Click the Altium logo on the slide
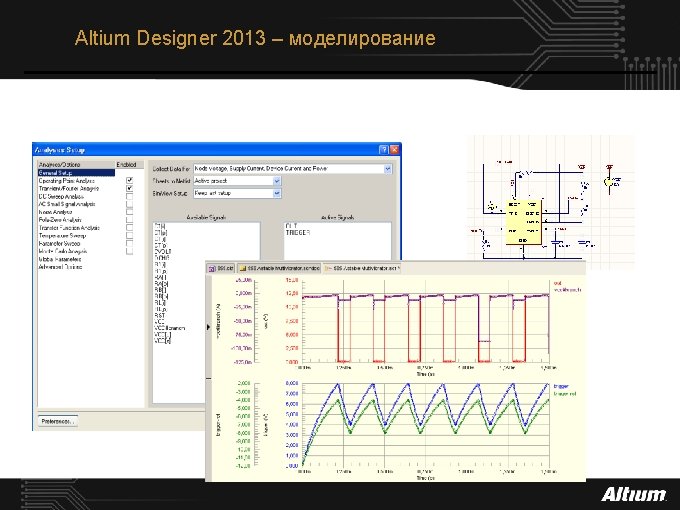680x510 pixels. point(634,494)
